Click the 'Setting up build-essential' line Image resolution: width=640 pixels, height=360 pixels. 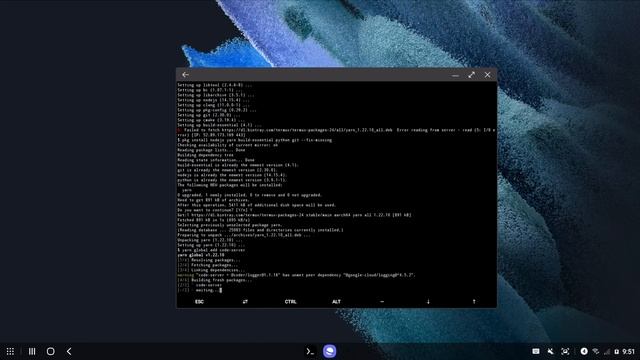pos(219,125)
